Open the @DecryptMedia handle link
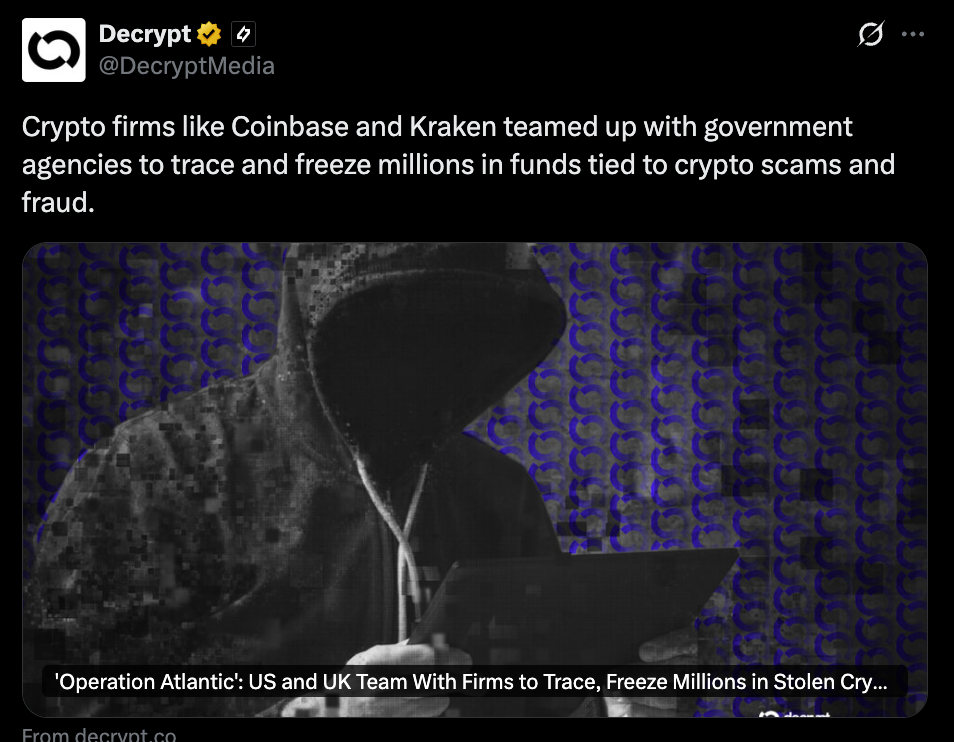Screen dimensions: 954x742 [187, 66]
